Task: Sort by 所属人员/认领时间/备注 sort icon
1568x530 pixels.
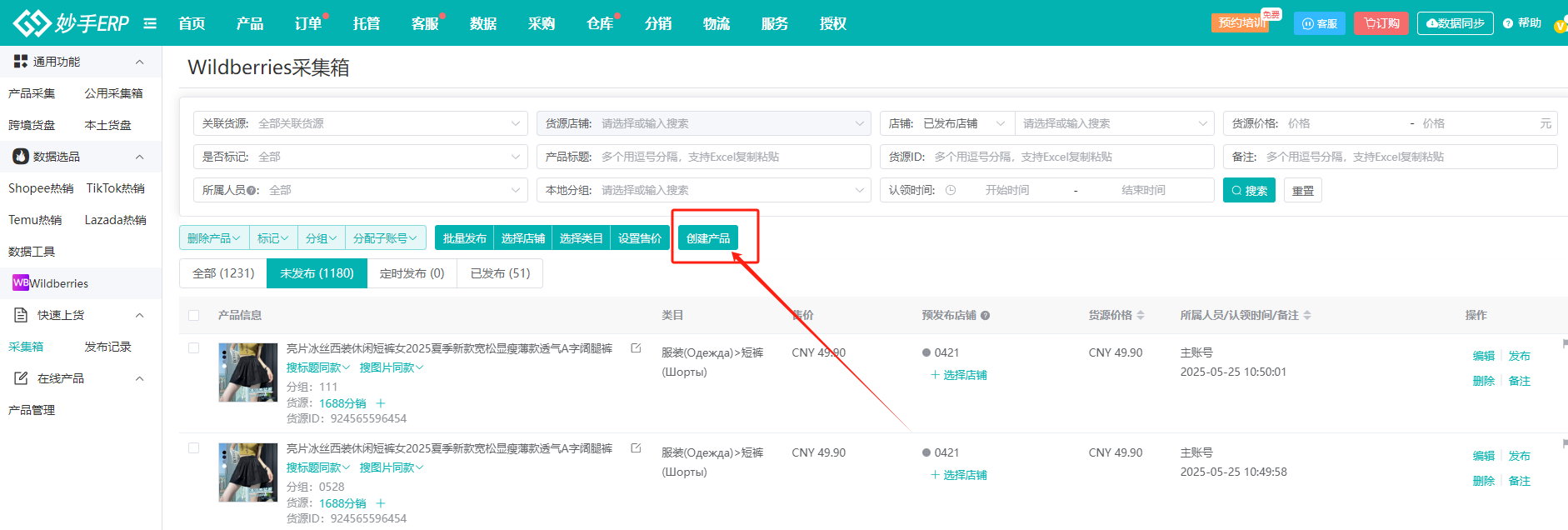Action: pos(1307,315)
